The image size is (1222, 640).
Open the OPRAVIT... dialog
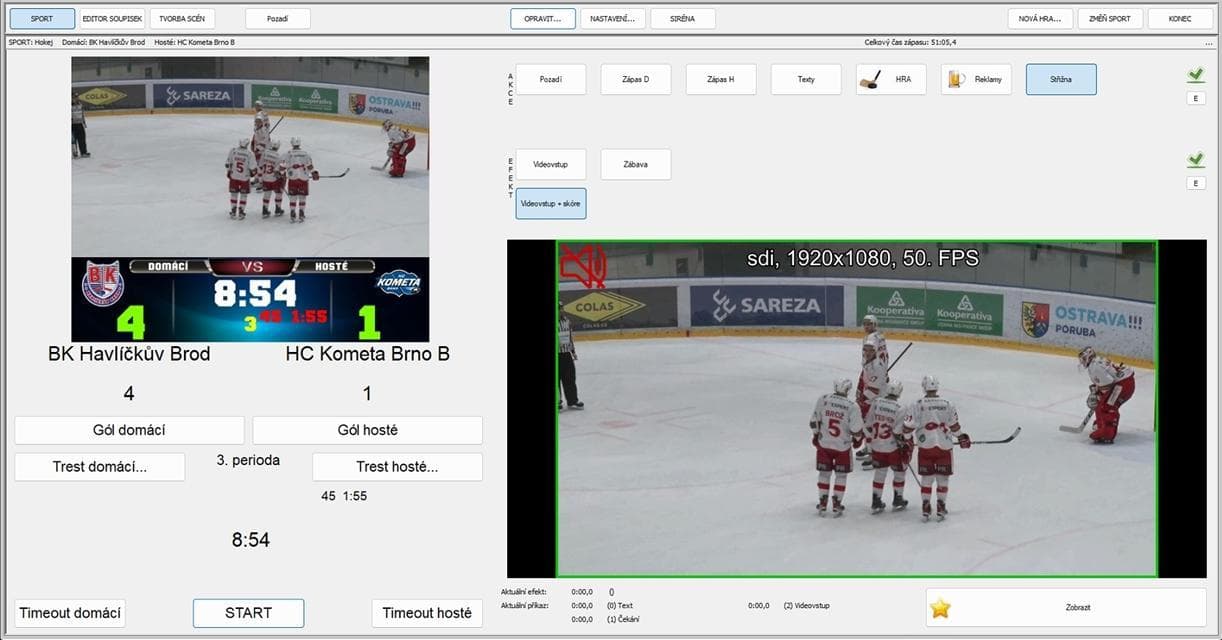point(543,18)
